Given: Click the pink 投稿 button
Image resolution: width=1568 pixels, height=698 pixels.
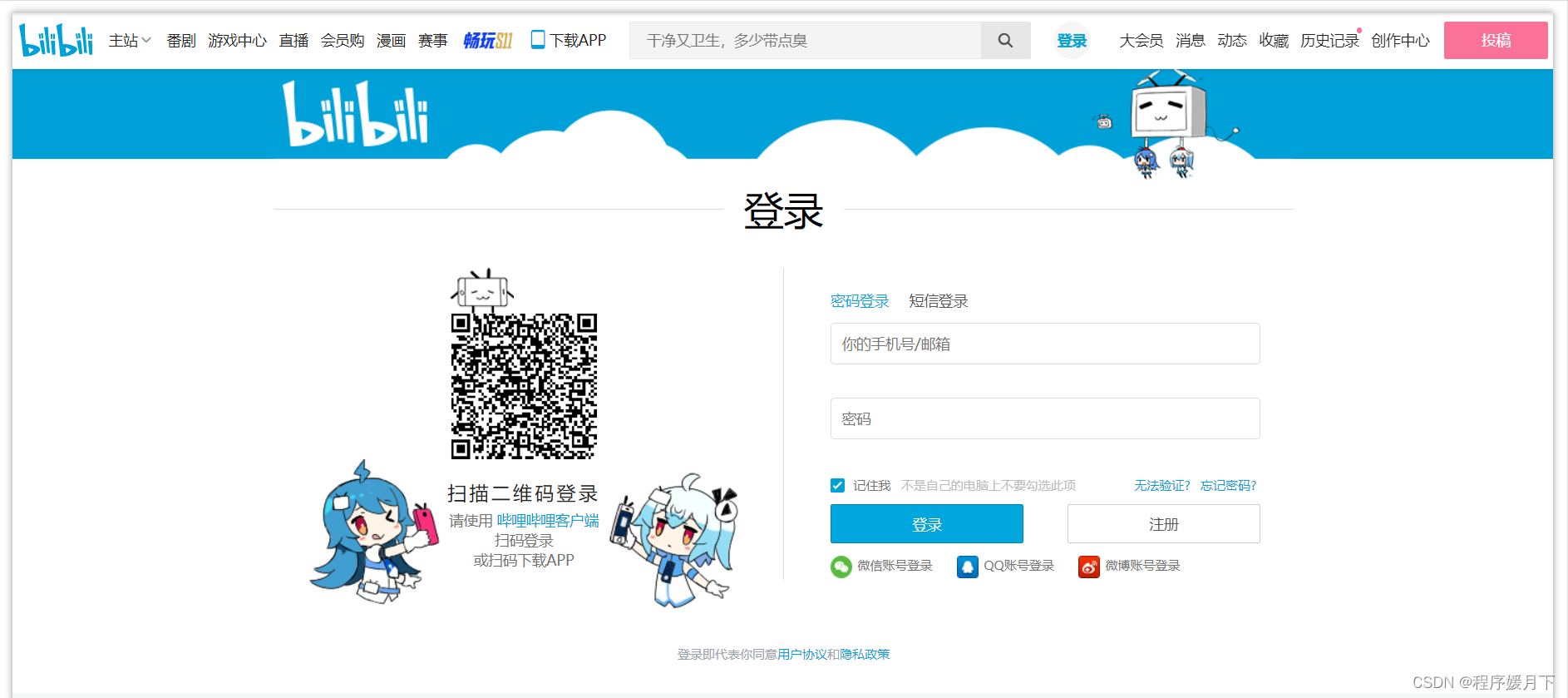Looking at the screenshot, I should tap(1496, 40).
